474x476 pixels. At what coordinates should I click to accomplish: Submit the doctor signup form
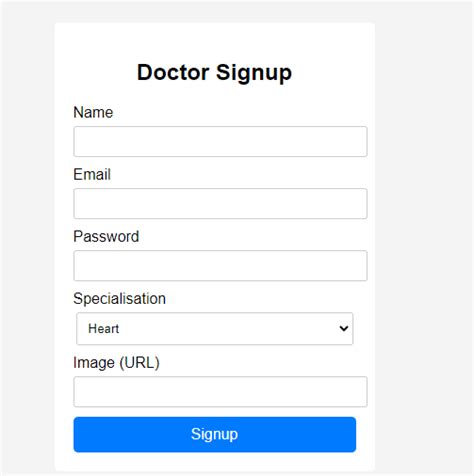215,434
